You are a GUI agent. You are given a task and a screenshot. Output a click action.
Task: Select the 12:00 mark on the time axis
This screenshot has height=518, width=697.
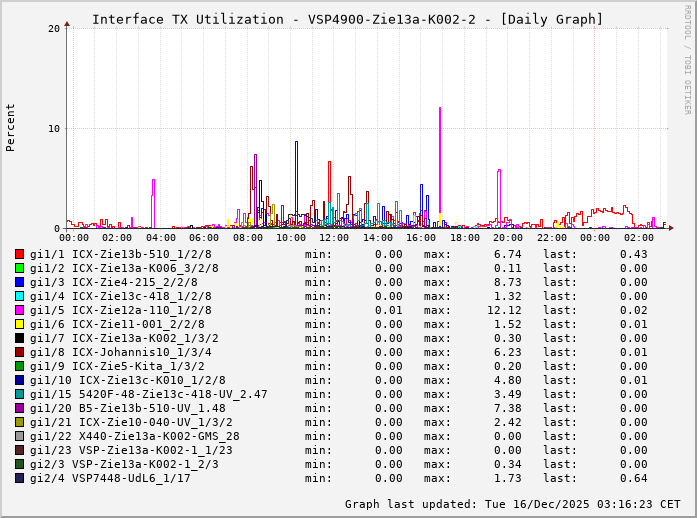coord(334,238)
